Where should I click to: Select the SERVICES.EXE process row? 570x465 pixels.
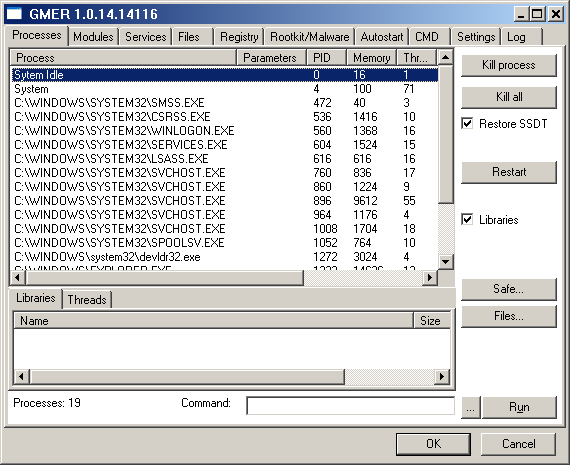tap(224, 145)
